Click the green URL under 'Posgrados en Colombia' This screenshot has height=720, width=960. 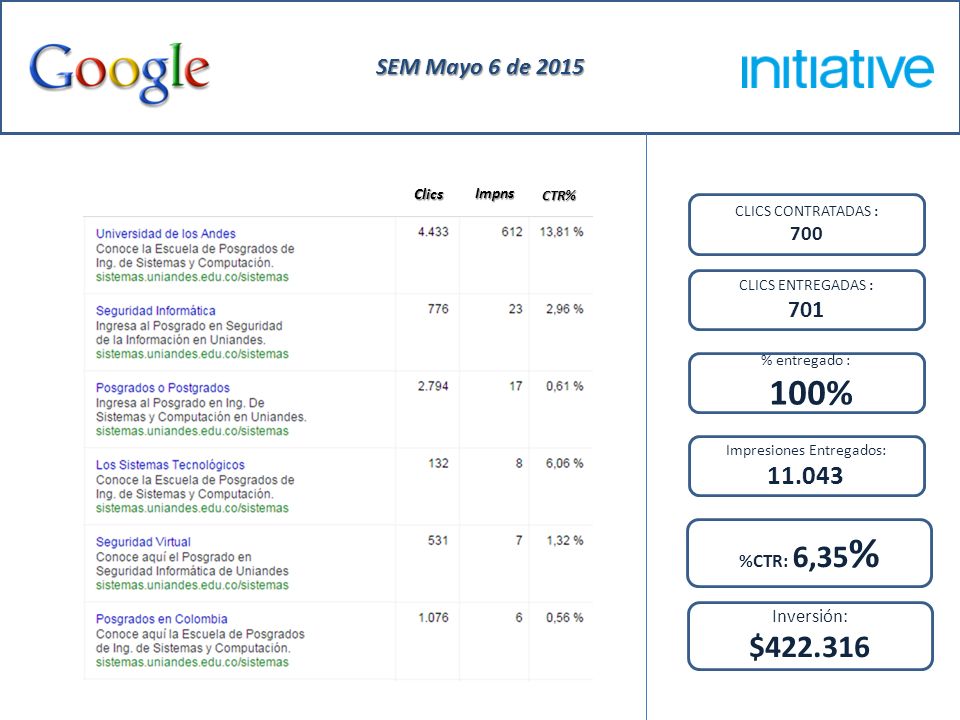coord(192,663)
